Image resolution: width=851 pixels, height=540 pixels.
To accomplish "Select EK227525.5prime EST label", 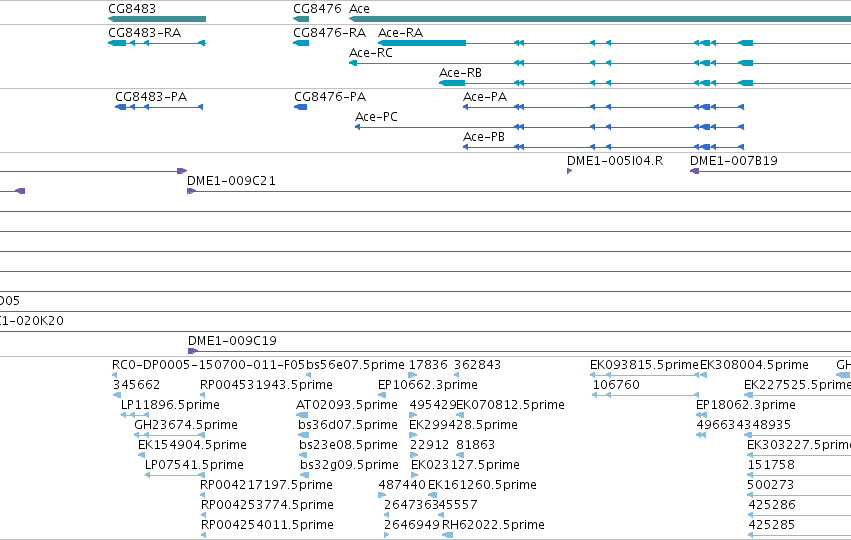I will [797, 385].
